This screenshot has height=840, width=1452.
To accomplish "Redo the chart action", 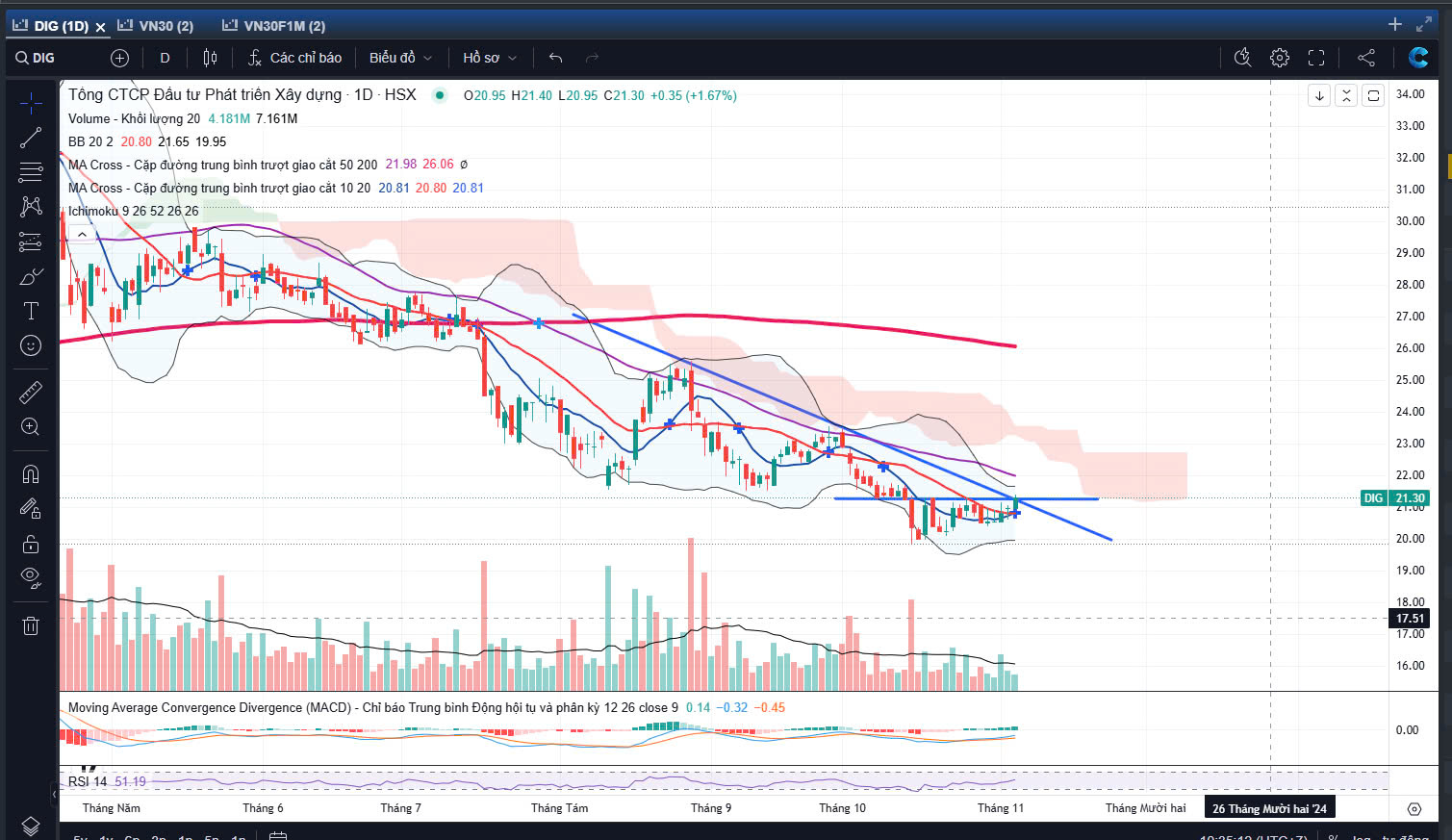I will (x=592, y=58).
